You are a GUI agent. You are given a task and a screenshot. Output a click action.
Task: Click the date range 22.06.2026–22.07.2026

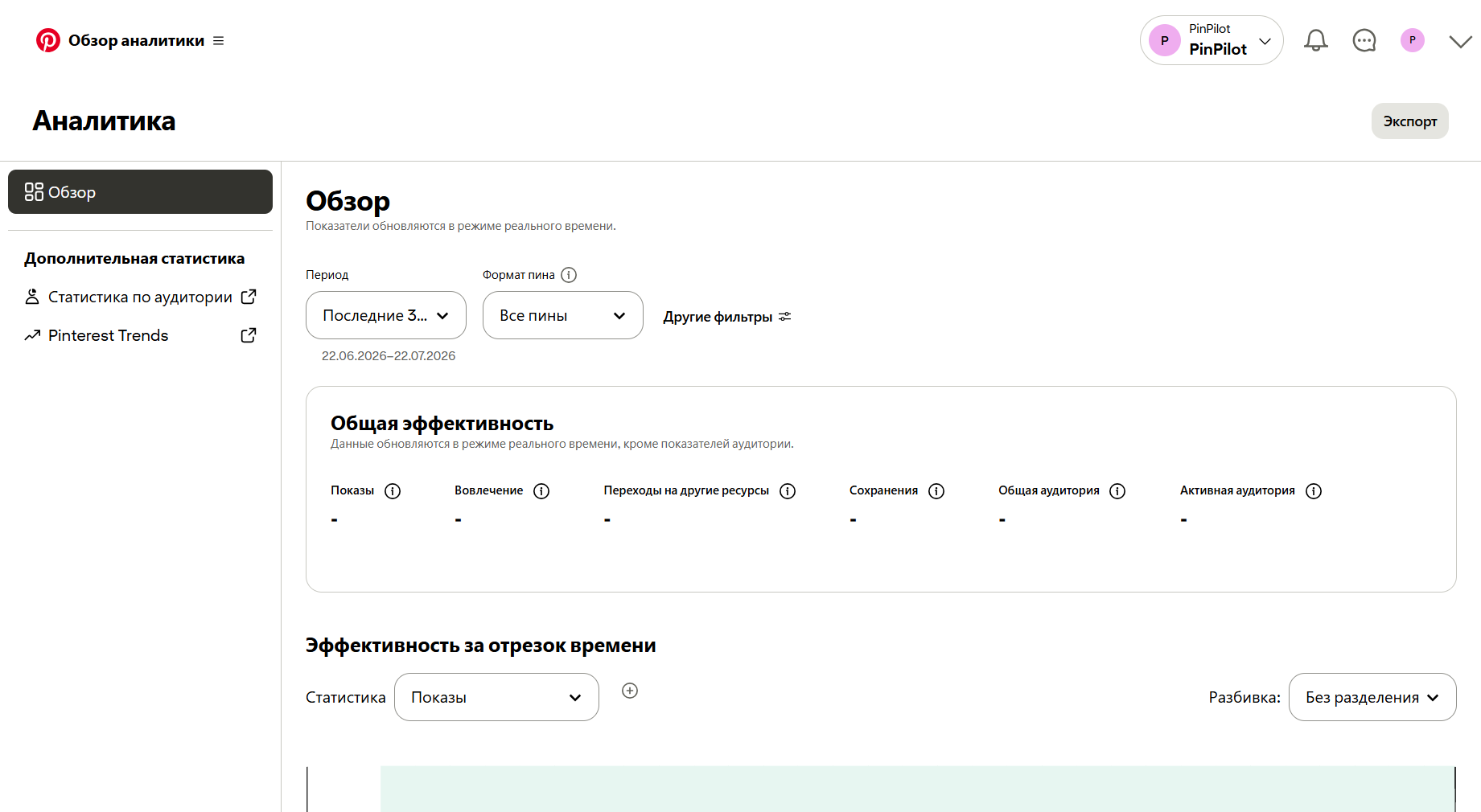(x=389, y=356)
